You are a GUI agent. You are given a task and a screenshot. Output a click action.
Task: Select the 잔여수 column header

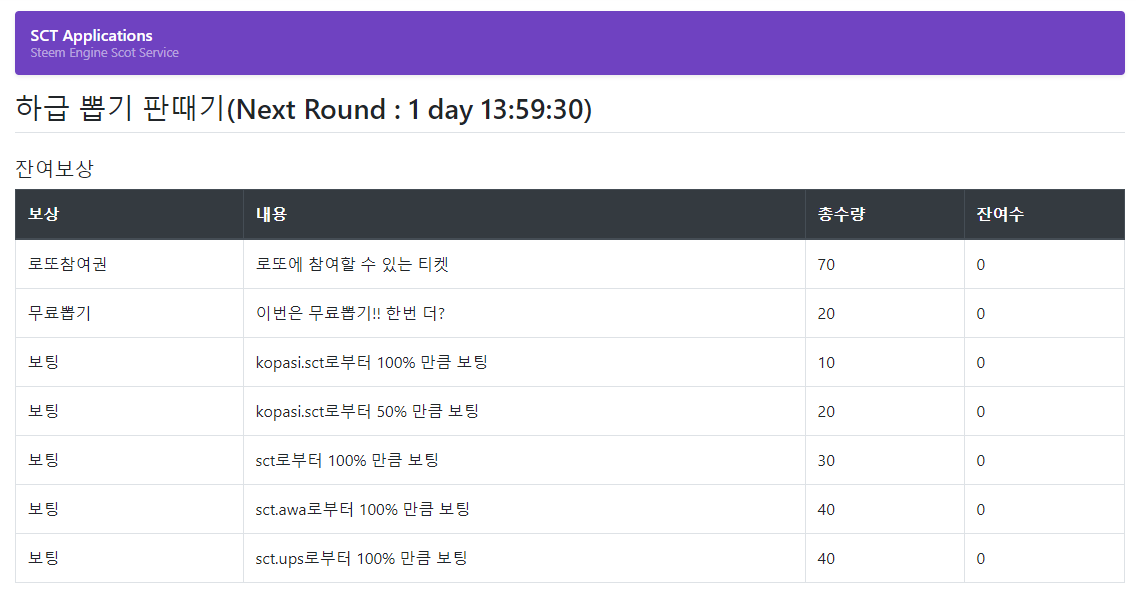point(1000,214)
